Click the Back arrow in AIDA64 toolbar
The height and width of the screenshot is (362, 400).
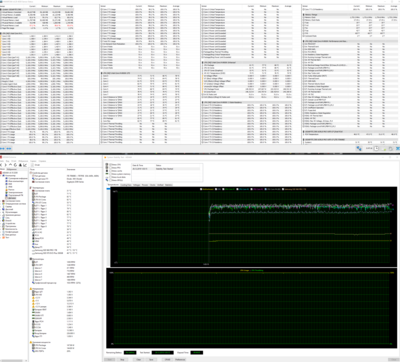point(1,165)
